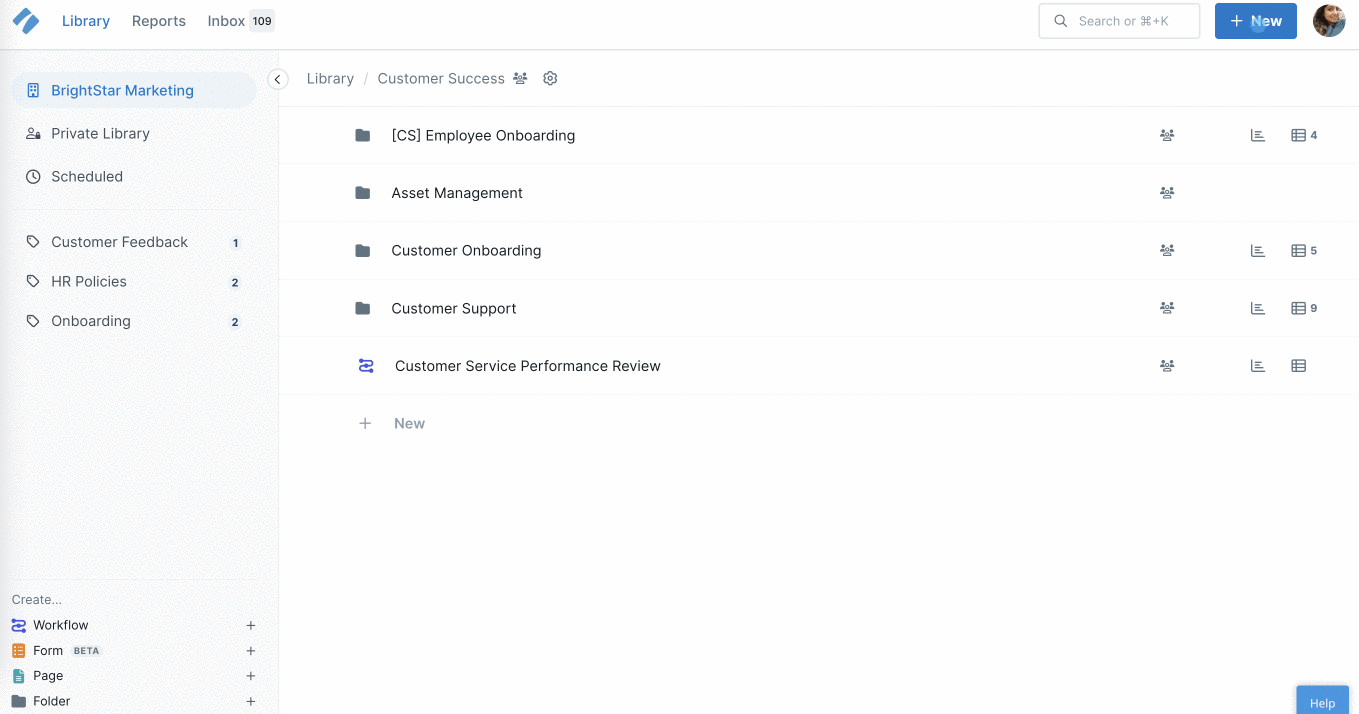Click the HR Policies tag icon
The image size is (1359, 714).
point(33,281)
